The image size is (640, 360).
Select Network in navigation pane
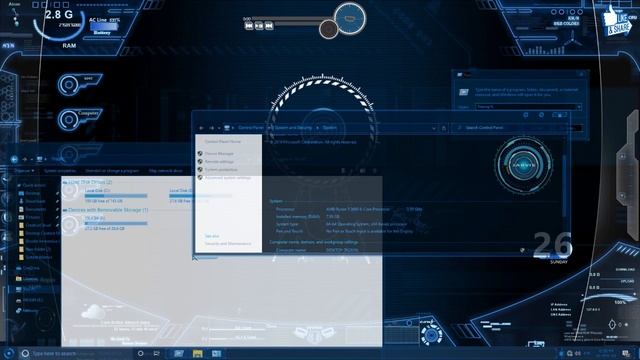click(x=30, y=311)
